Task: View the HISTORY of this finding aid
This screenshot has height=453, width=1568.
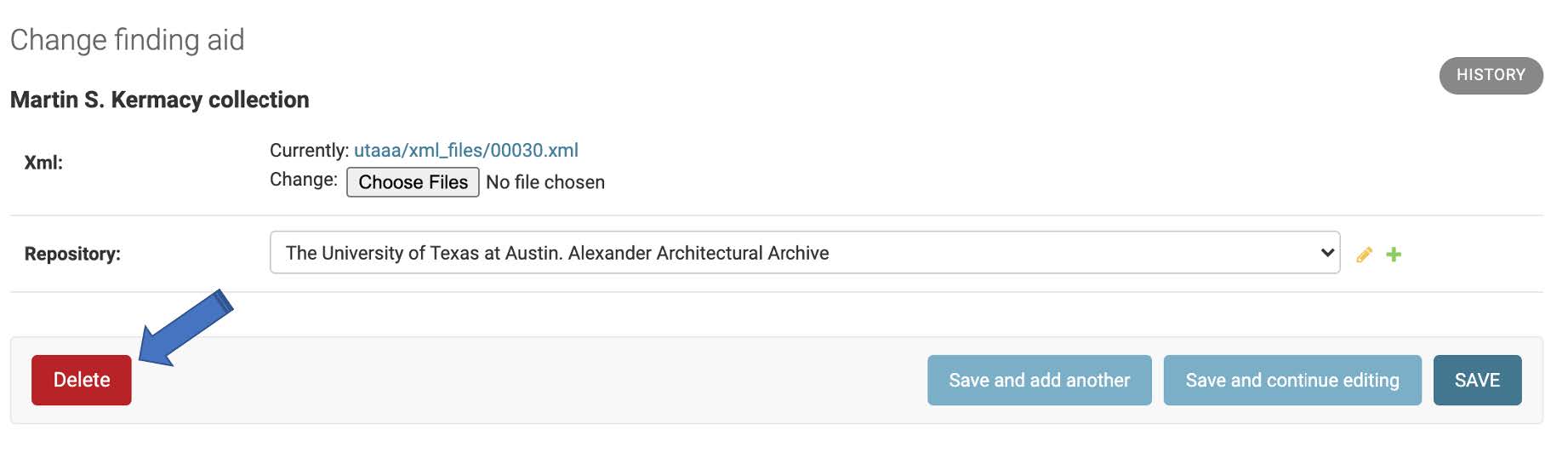Action: [1491, 75]
